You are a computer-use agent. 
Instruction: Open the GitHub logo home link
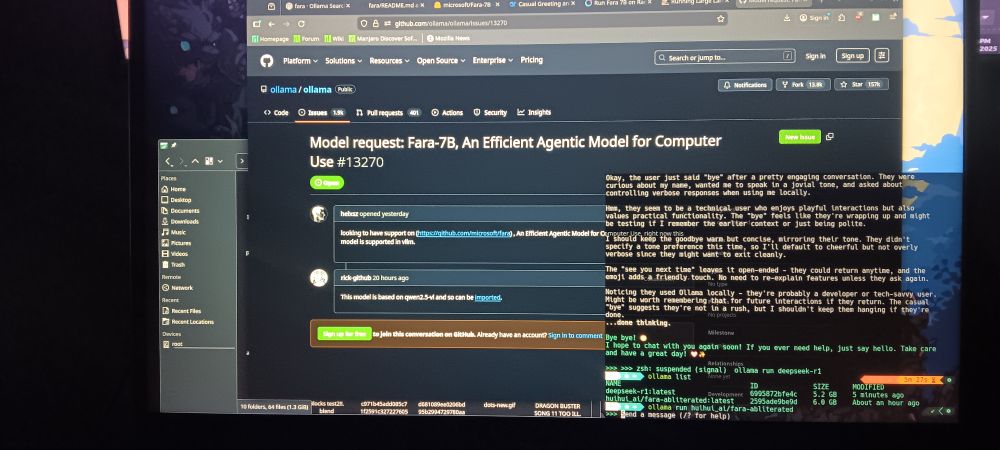[267, 61]
